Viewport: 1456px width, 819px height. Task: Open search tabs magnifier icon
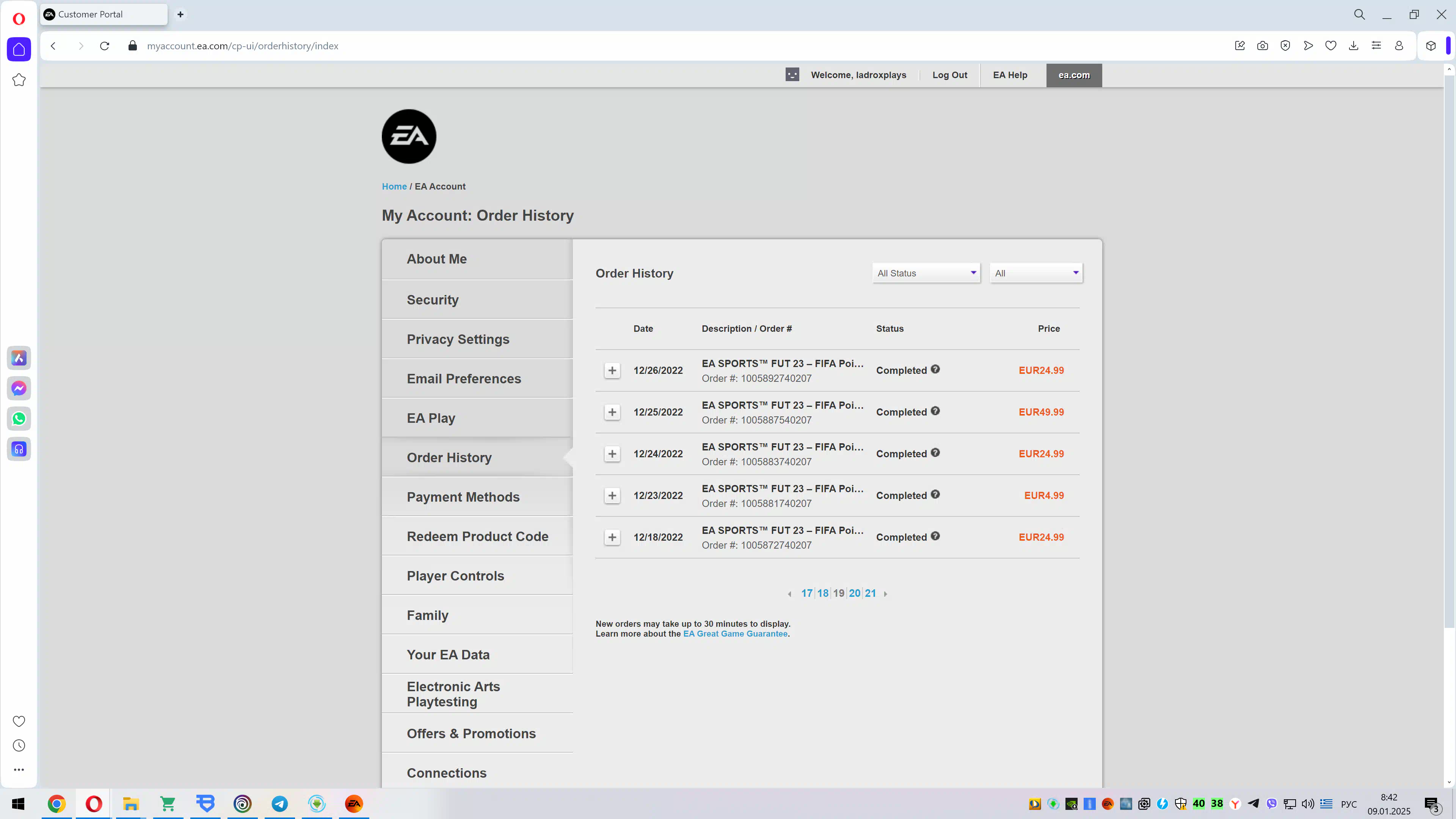tap(1359, 15)
